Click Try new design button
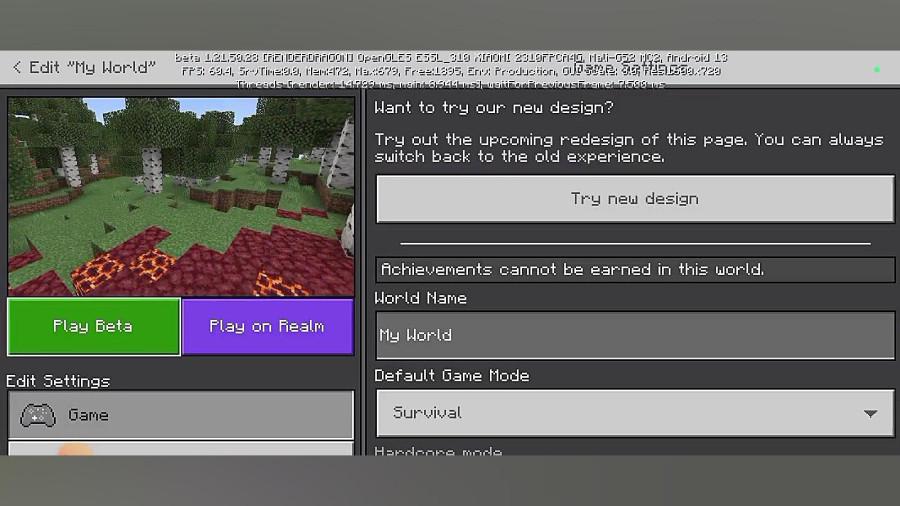900x506 pixels. pyautogui.click(x=635, y=198)
